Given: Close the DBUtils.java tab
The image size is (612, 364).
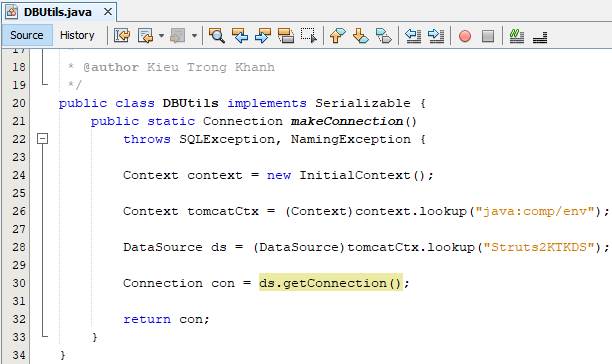Looking at the screenshot, I should [108, 12].
